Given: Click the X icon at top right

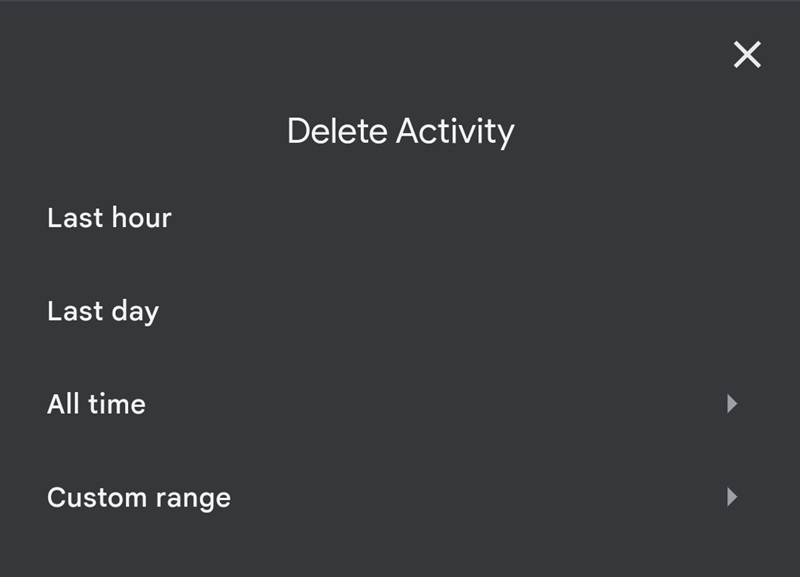Looking at the screenshot, I should tap(747, 55).
